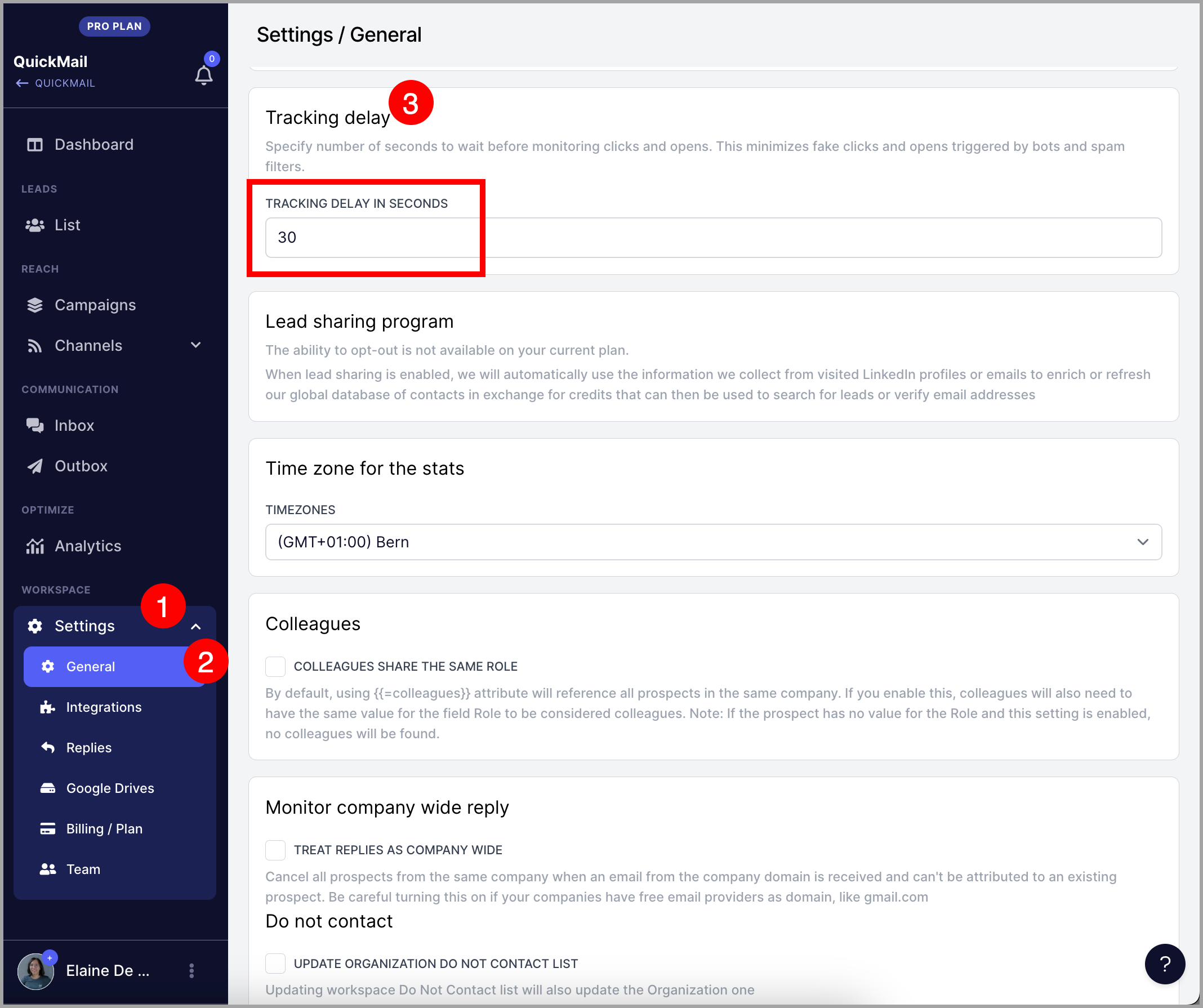This screenshot has height=1008, width=1203.
Task: Click the QuickMail workspace name
Action: coord(51,62)
